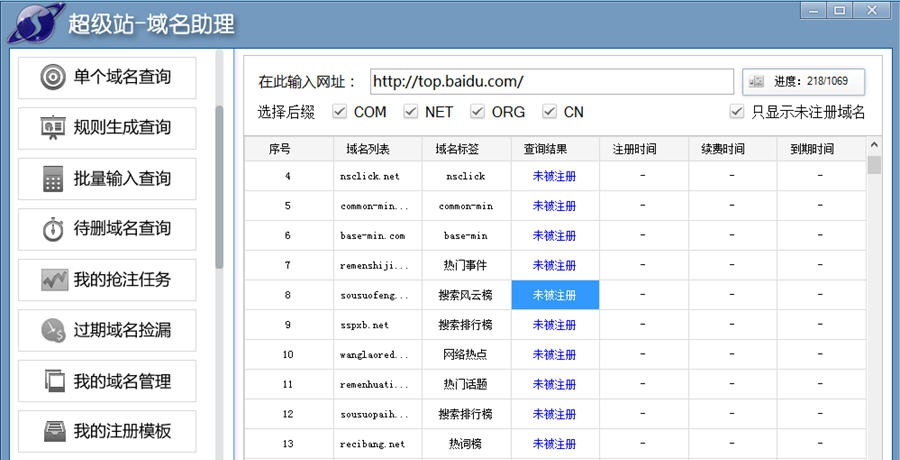Click 未被注册 link in row 4
900x460 pixels.
pyautogui.click(x=554, y=176)
